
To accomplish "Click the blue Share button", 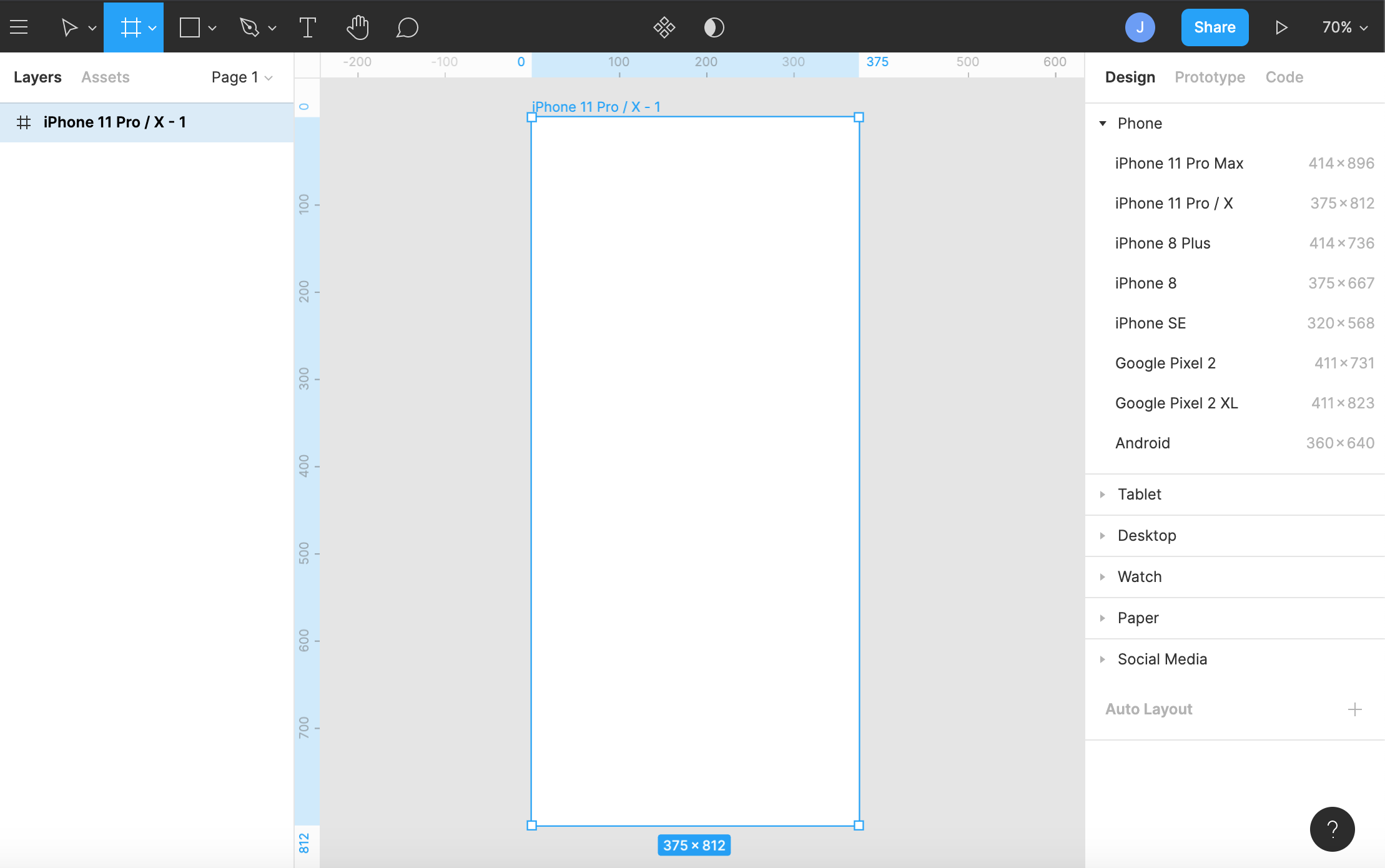I will click(1215, 27).
